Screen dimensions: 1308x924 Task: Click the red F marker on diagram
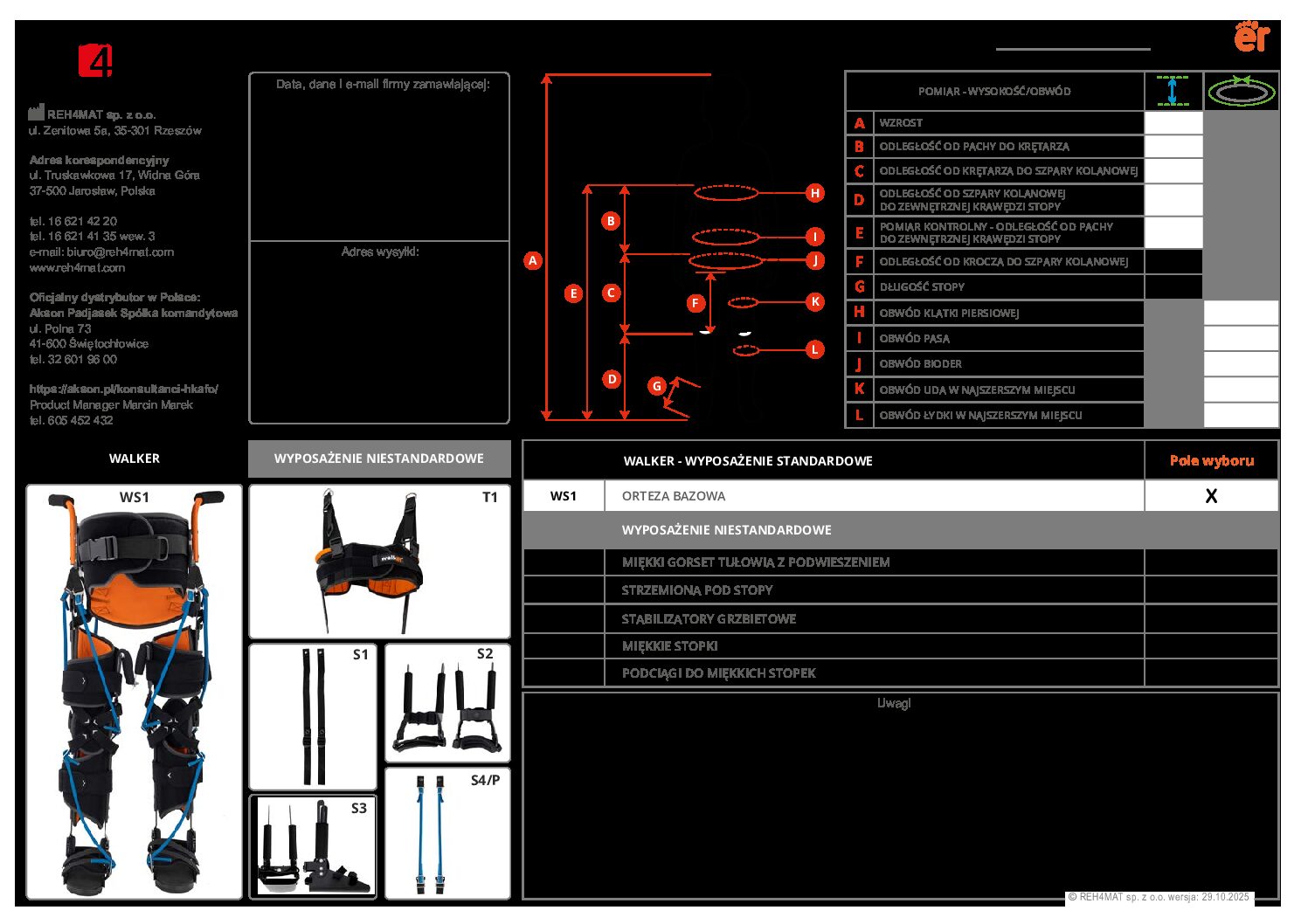point(696,303)
